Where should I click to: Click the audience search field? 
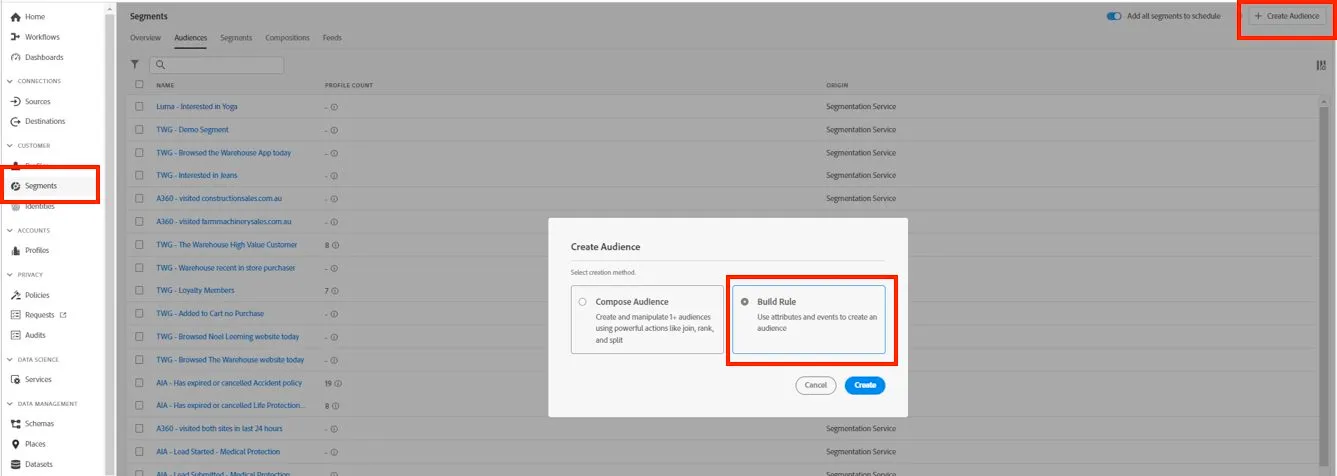click(217, 64)
